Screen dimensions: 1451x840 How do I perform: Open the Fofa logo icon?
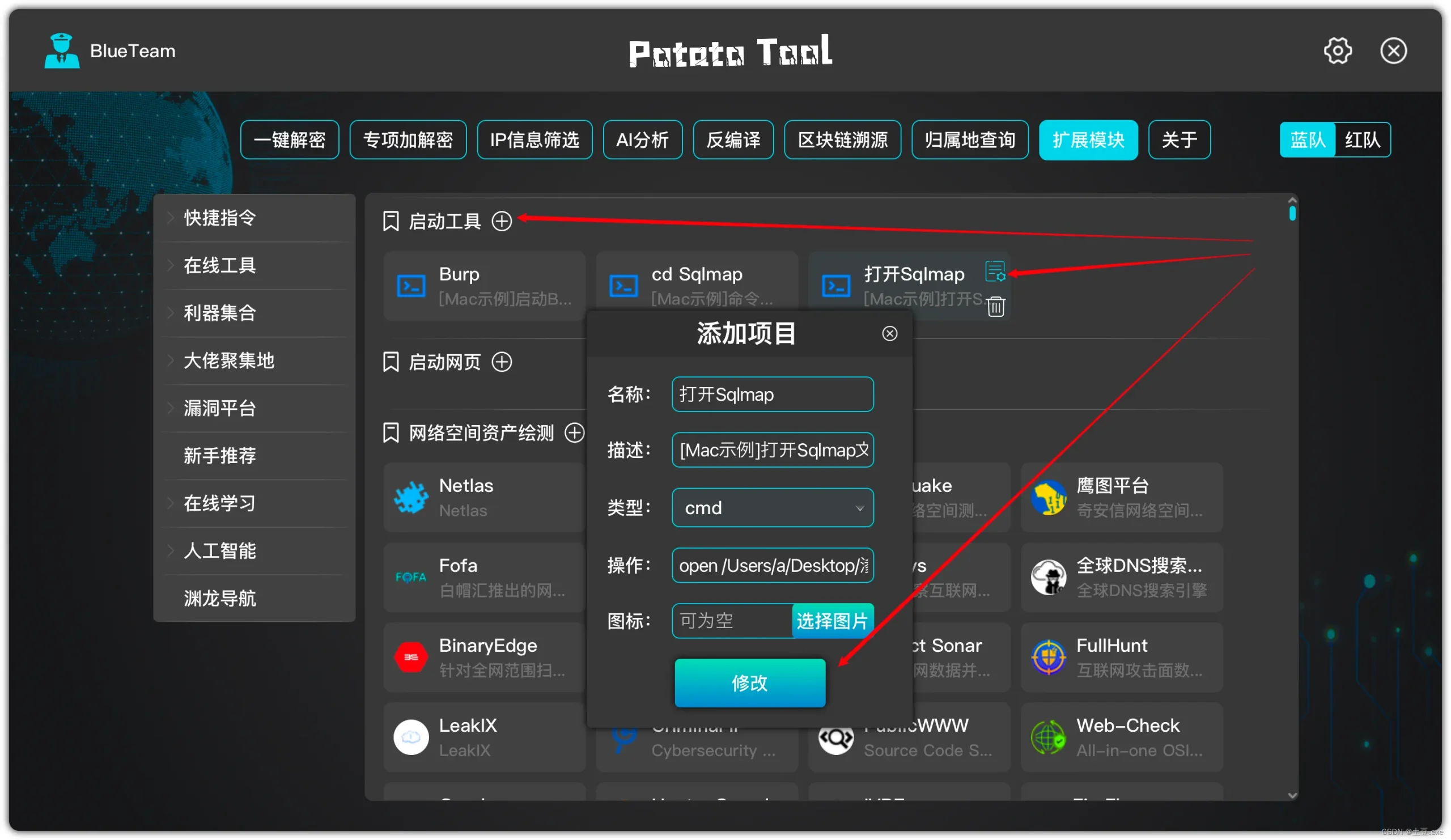(411, 578)
